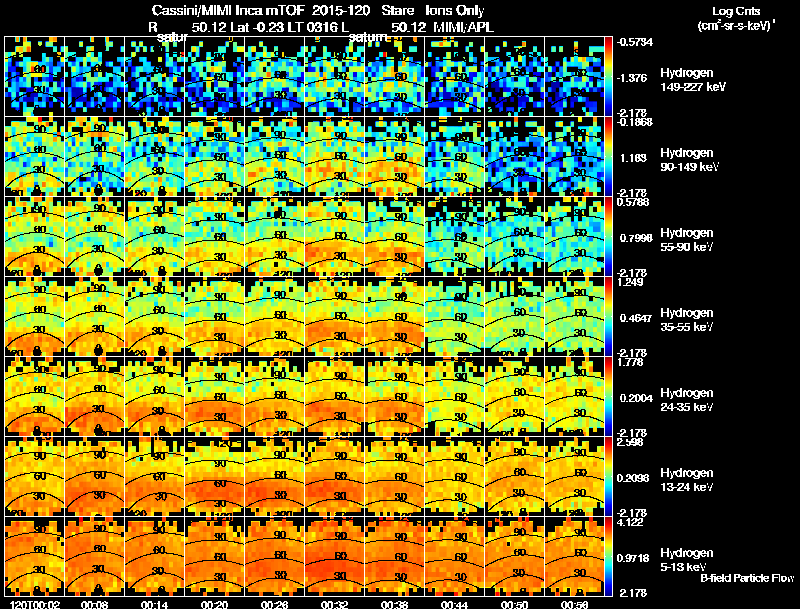800x609 pixels.
Task: Click the 0.2004 color scale value
Action: pyautogui.click(x=636, y=398)
